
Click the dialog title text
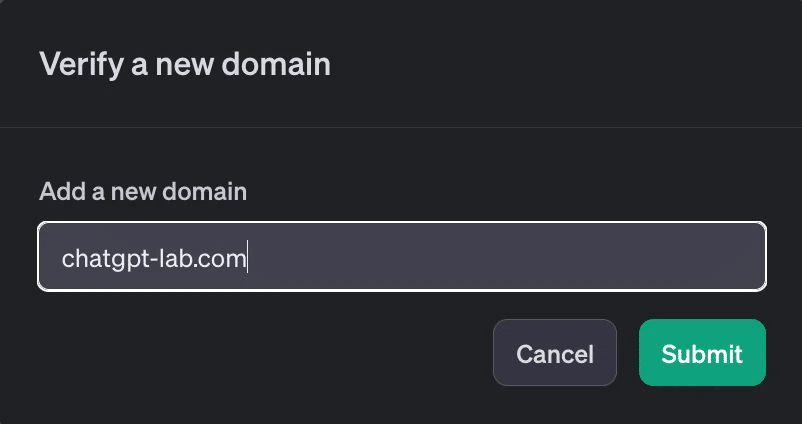tap(185, 65)
